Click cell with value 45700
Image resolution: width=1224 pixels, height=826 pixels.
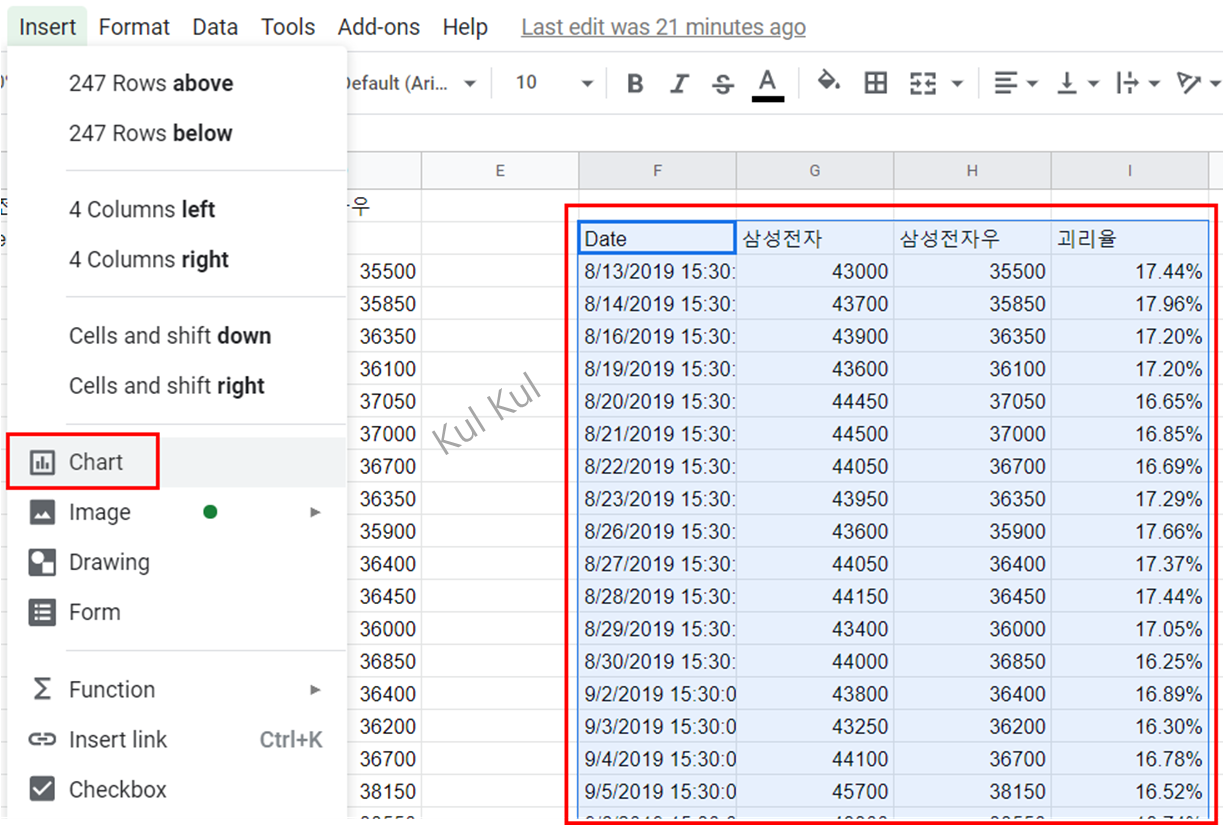815,791
